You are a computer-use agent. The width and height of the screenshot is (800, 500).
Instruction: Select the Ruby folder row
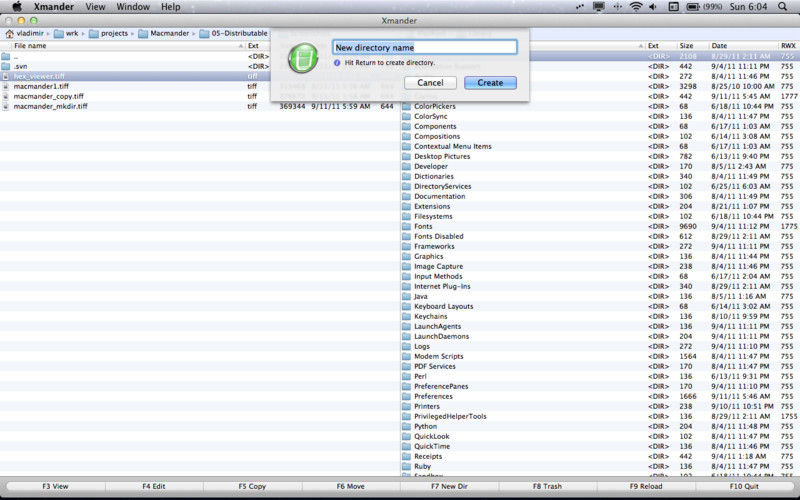(600, 466)
